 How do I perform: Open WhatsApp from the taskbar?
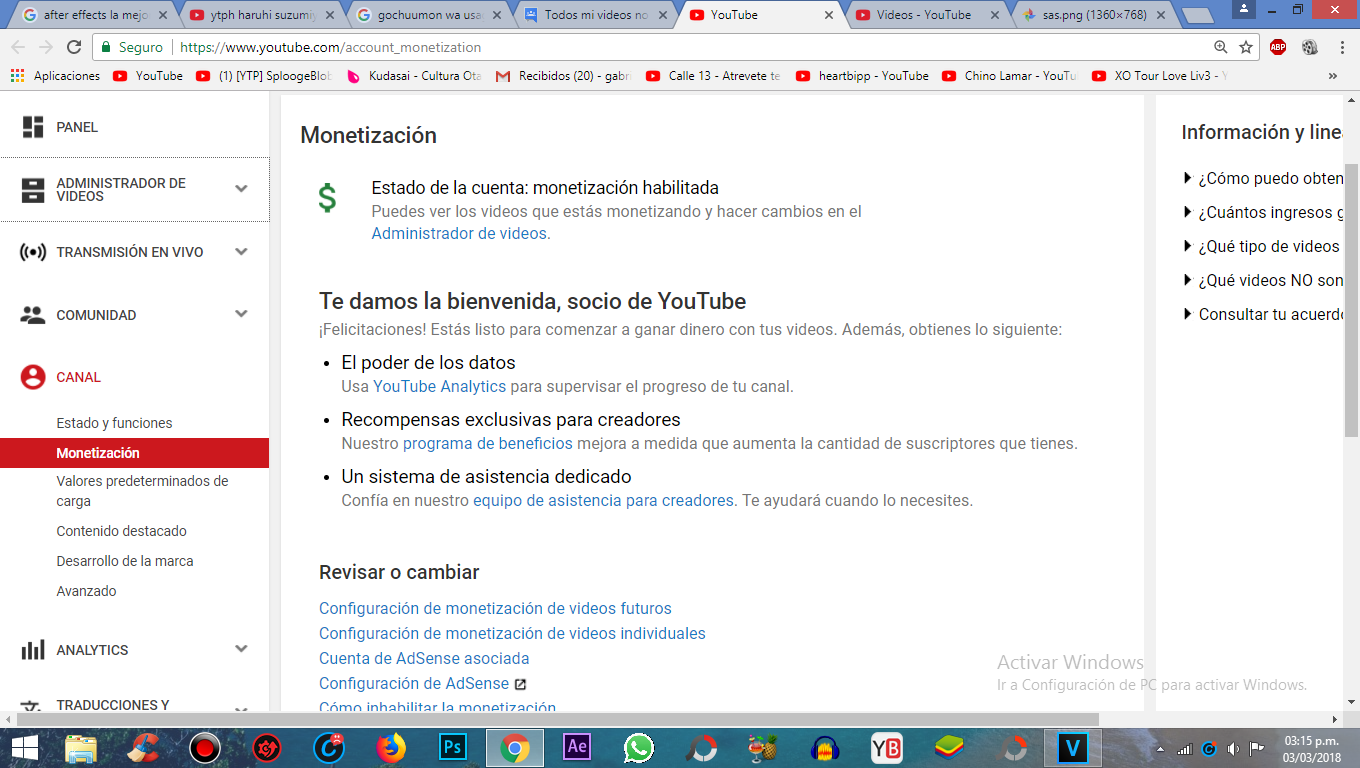tap(638, 748)
